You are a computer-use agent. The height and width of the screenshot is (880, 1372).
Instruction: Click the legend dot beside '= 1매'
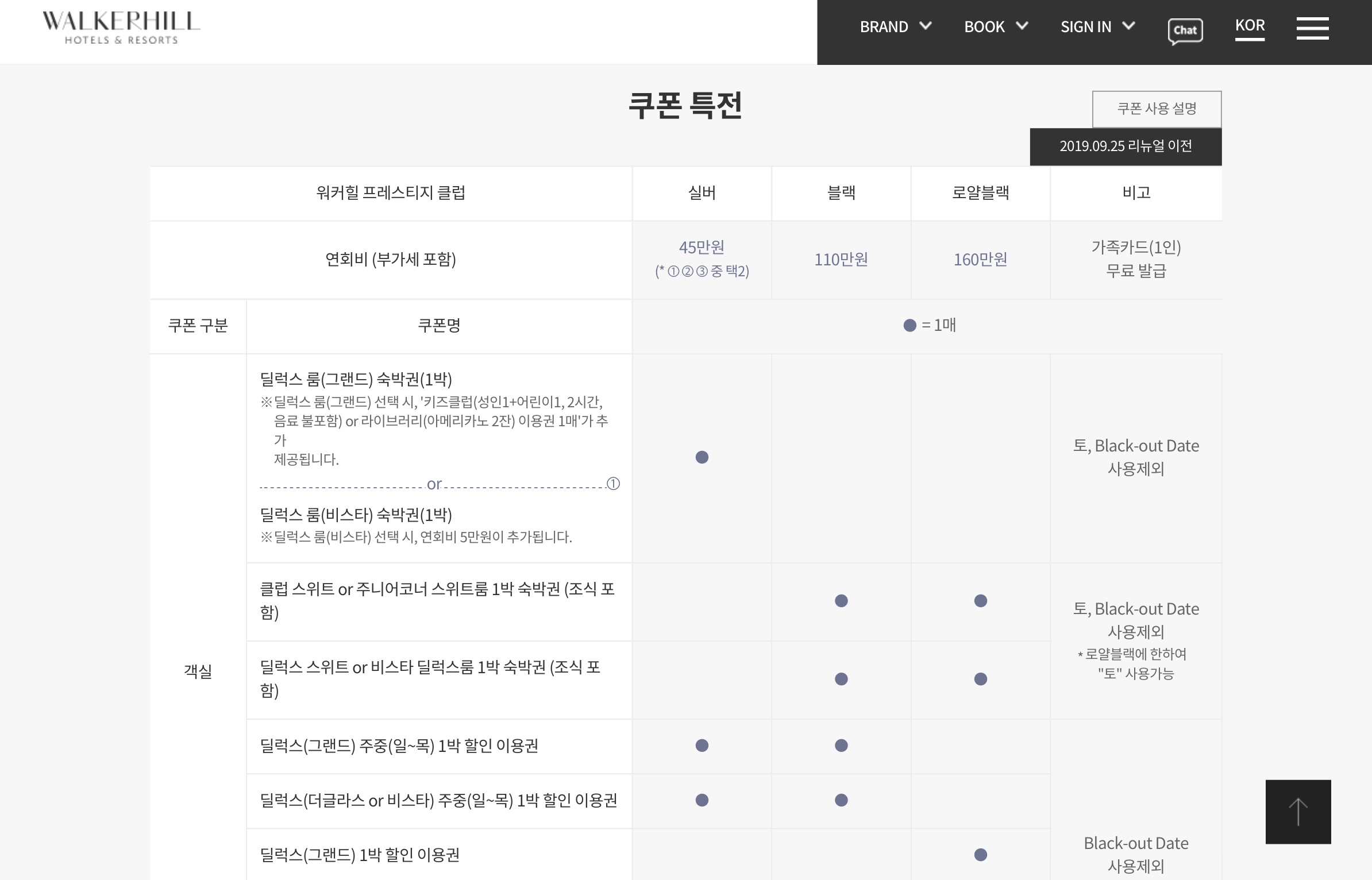tap(909, 326)
